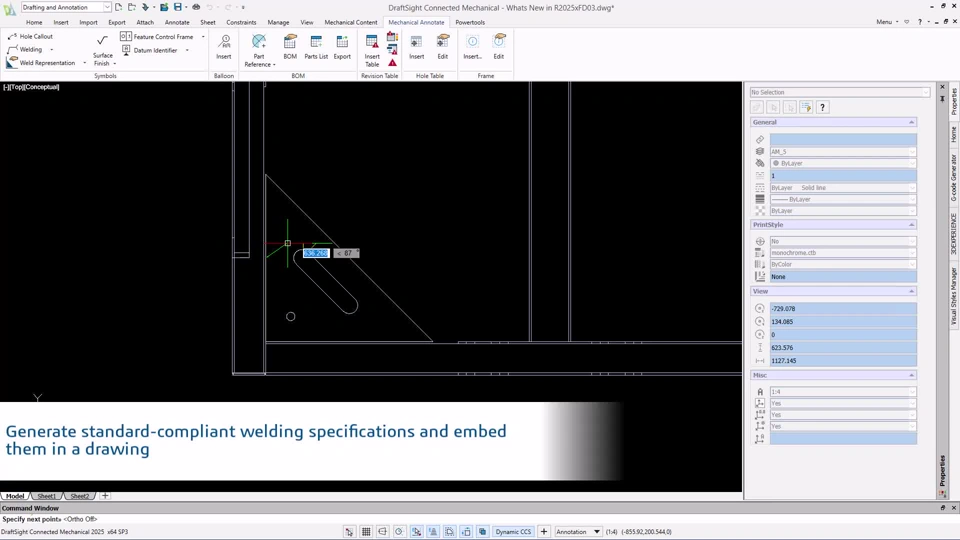Image resolution: width=960 pixels, height=540 pixels.
Task: Open the Surface Finish symbol tool
Action: pyautogui.click(x=102, y=50)
